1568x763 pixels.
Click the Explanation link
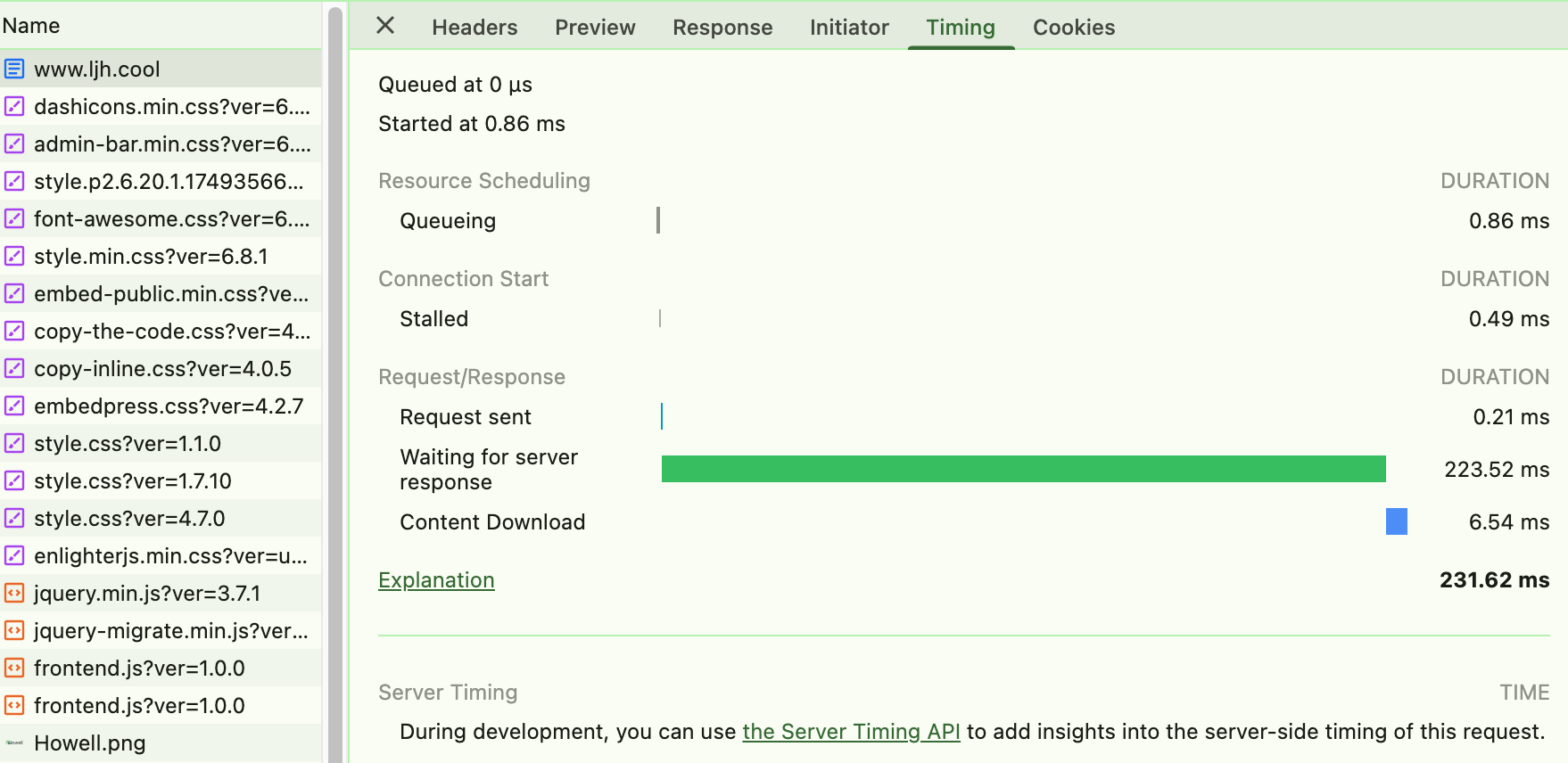436,580
